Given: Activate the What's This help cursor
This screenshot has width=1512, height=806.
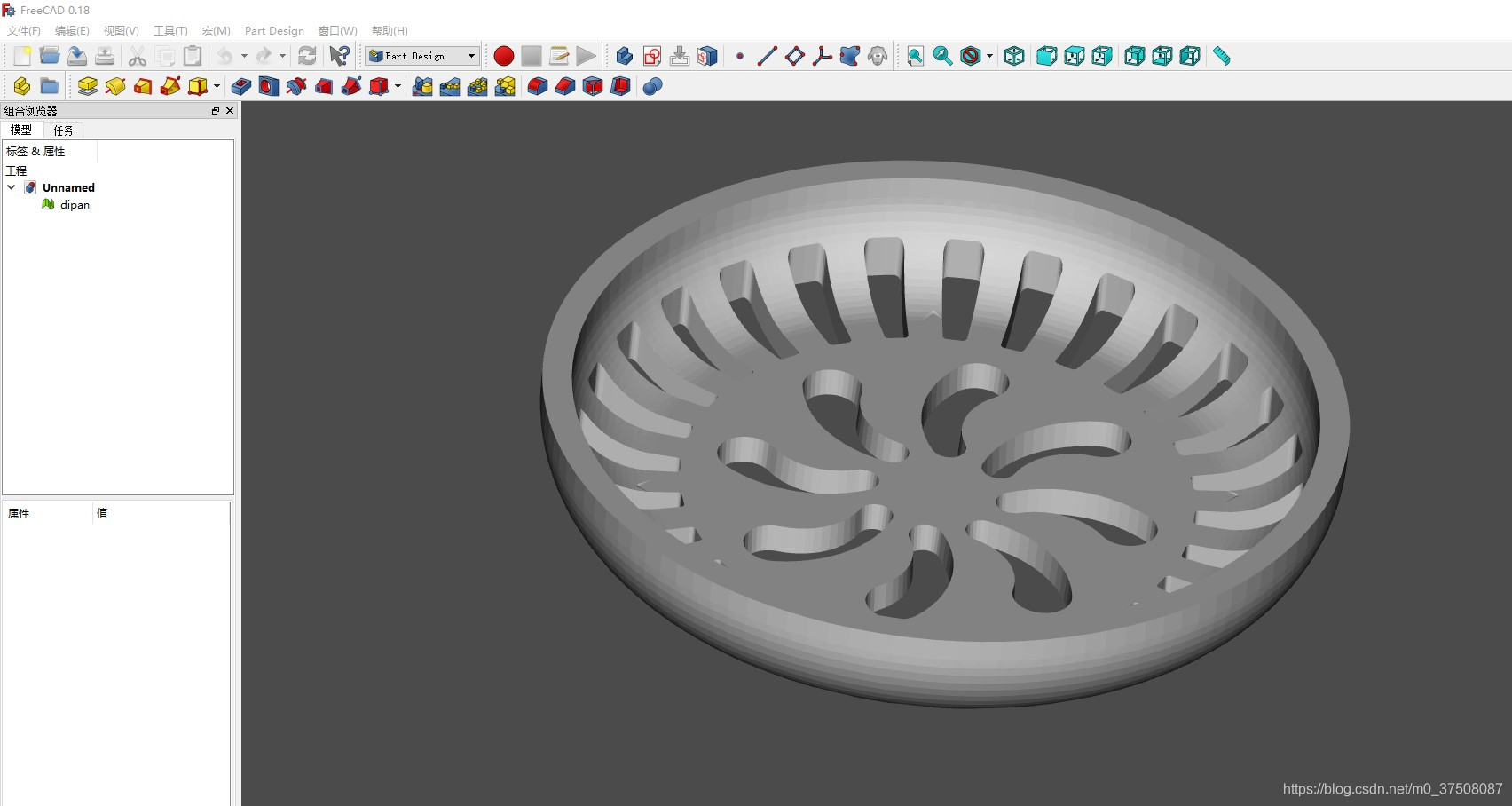Looking at the screenshot, I should pos(340,56).
